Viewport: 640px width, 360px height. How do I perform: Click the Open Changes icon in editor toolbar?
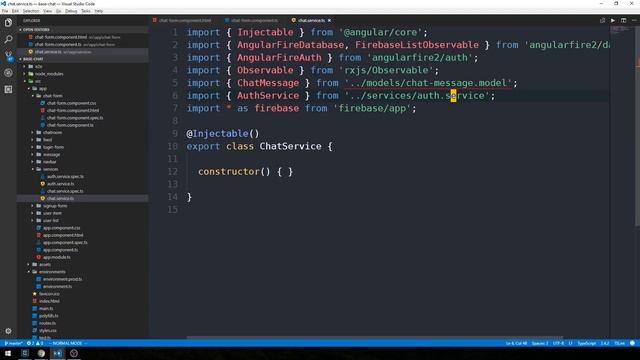pos(602,20)
